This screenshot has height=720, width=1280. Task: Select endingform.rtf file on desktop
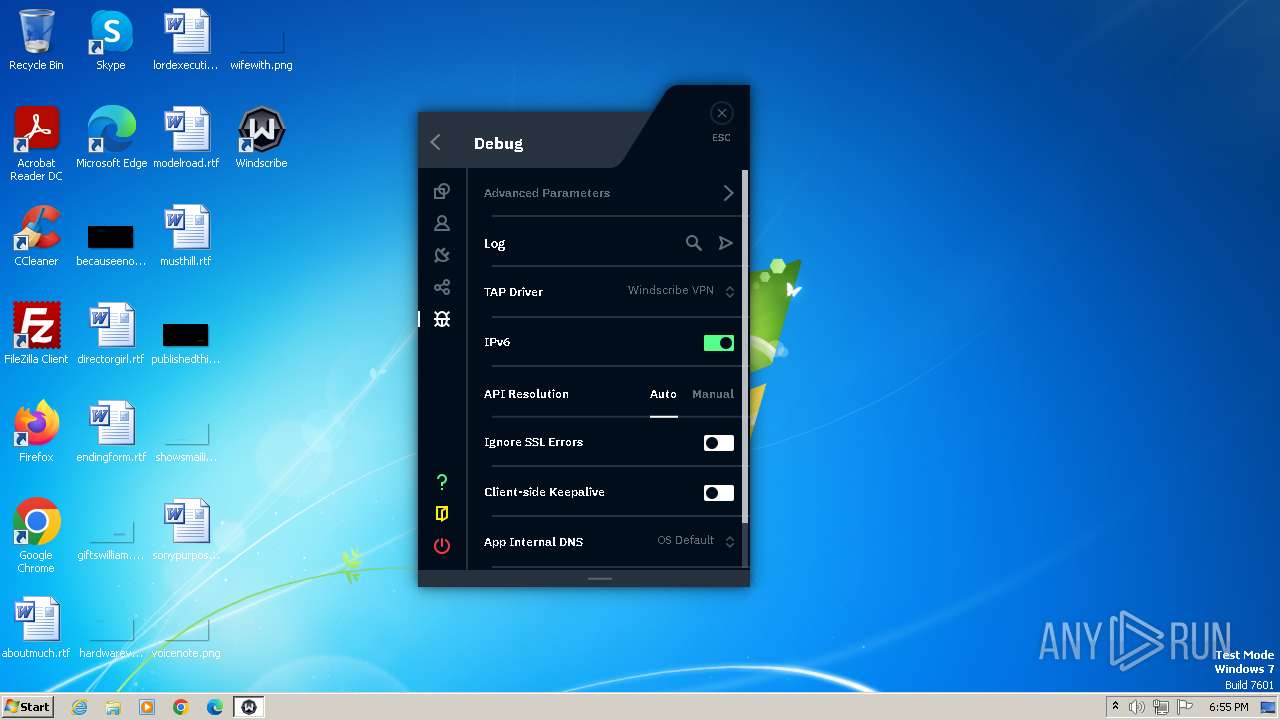111,432
